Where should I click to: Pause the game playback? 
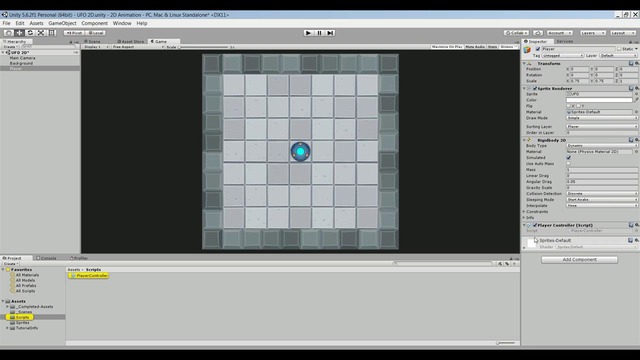pyautogui.click(x=320, y=33)
